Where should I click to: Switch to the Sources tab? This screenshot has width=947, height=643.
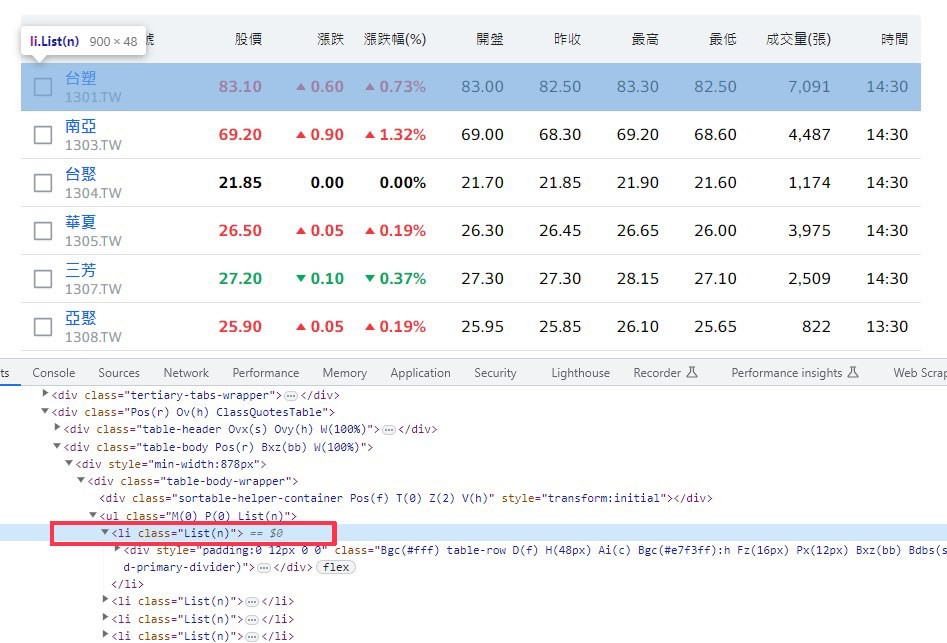[x=119, y=373]
